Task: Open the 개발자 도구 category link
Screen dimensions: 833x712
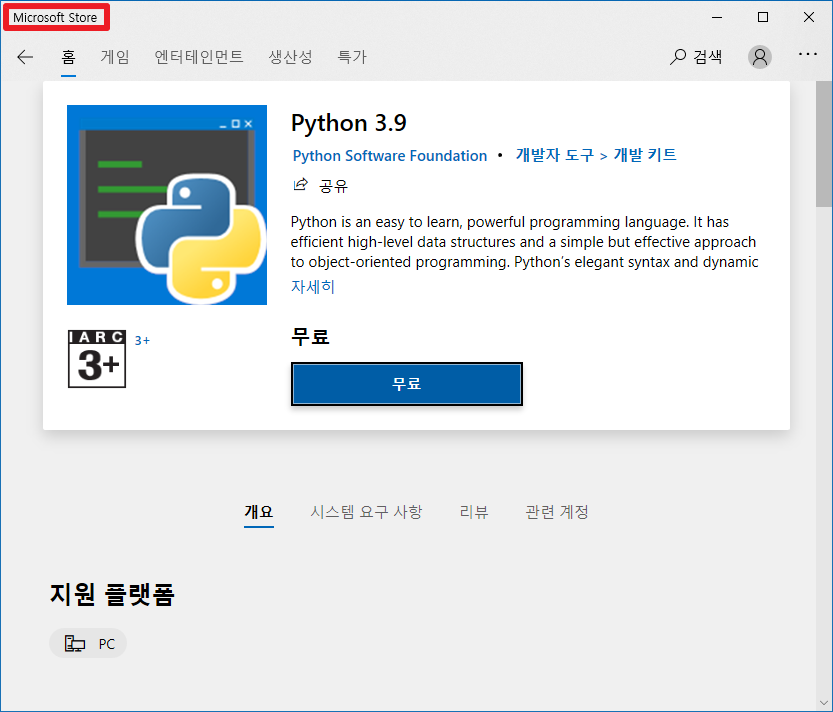Action: 555,155
